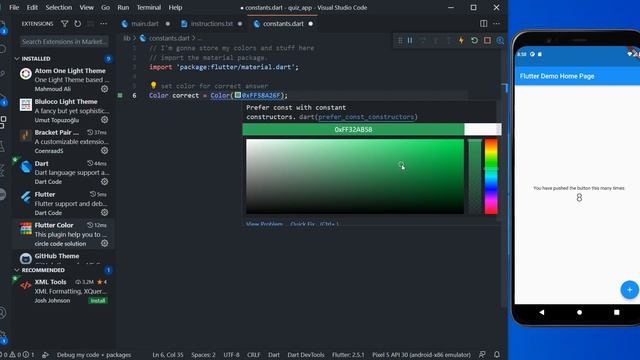Open Dart extension gear settings
Image resolution: width=640 pixels, height=360 pixels.
coord(104,182)
